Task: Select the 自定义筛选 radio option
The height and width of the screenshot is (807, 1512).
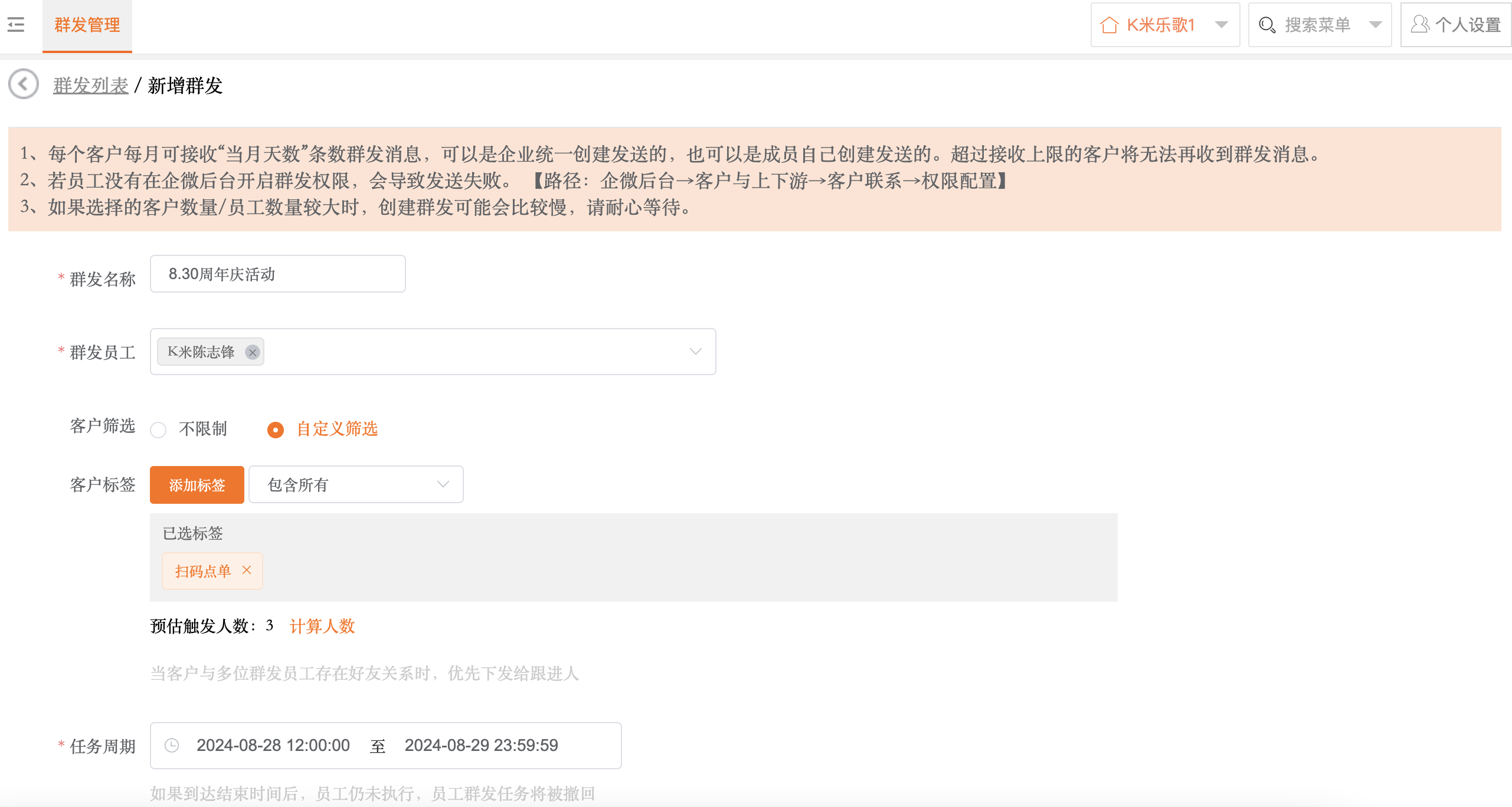Action: pyautogui.click(x=275, y=429)
